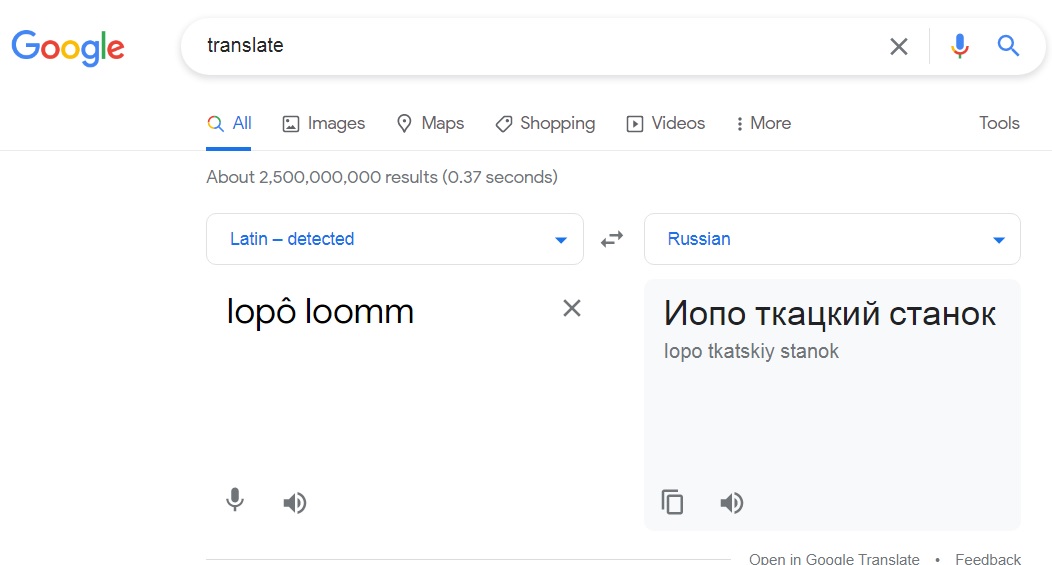Open in Google Translate link
This screenshot has width=1052, height=565.
click(x=834, y=559)
